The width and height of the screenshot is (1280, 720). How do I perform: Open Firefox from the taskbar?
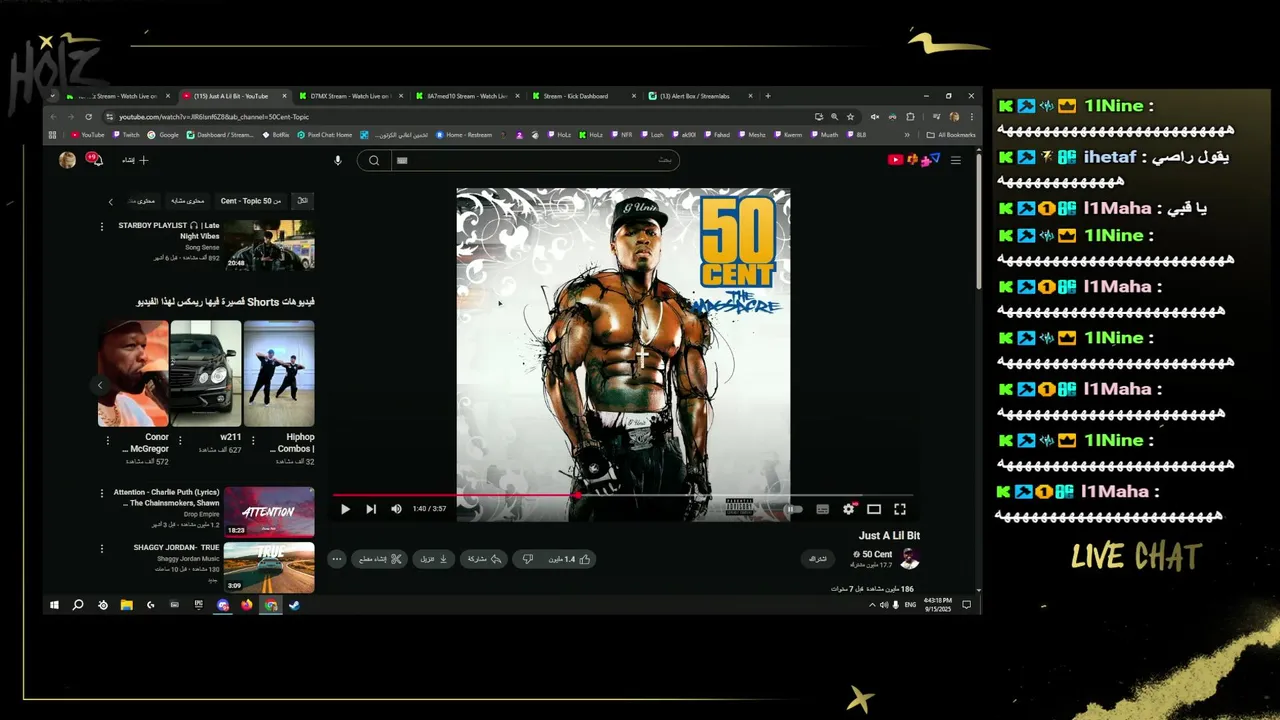coord(247,605)
